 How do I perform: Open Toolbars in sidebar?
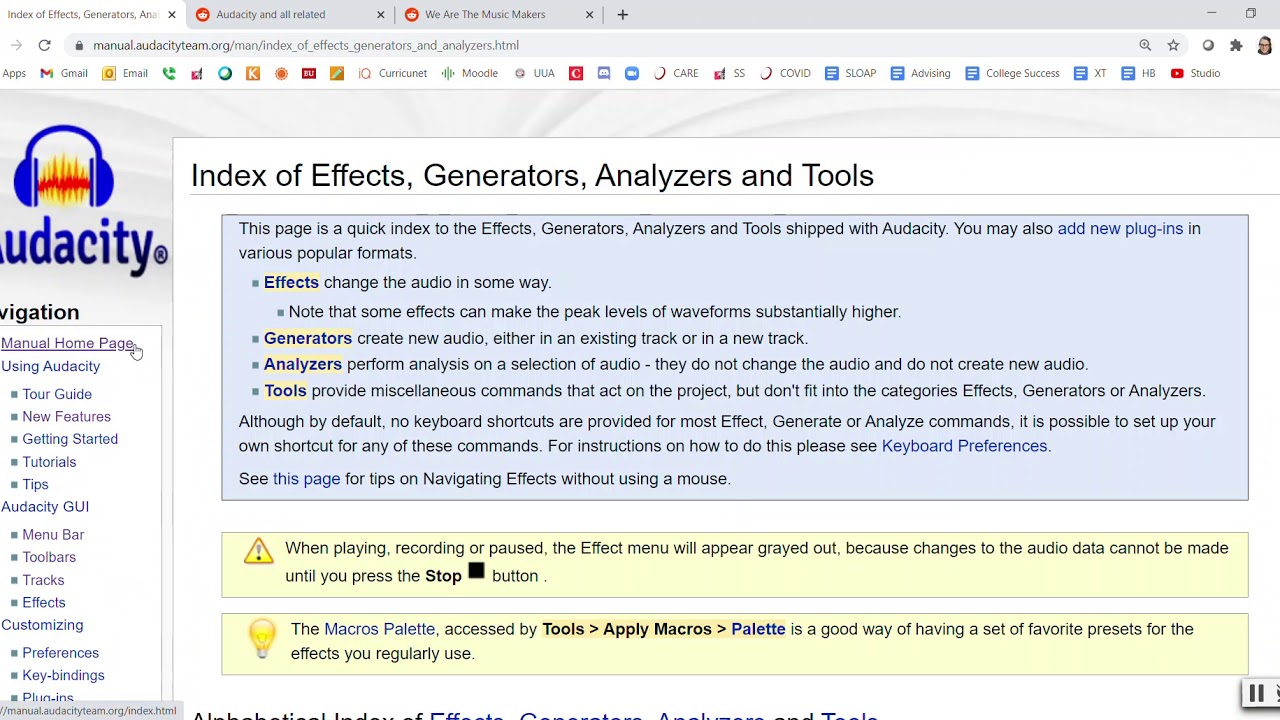pyautogui.click(x=49, y=557)
